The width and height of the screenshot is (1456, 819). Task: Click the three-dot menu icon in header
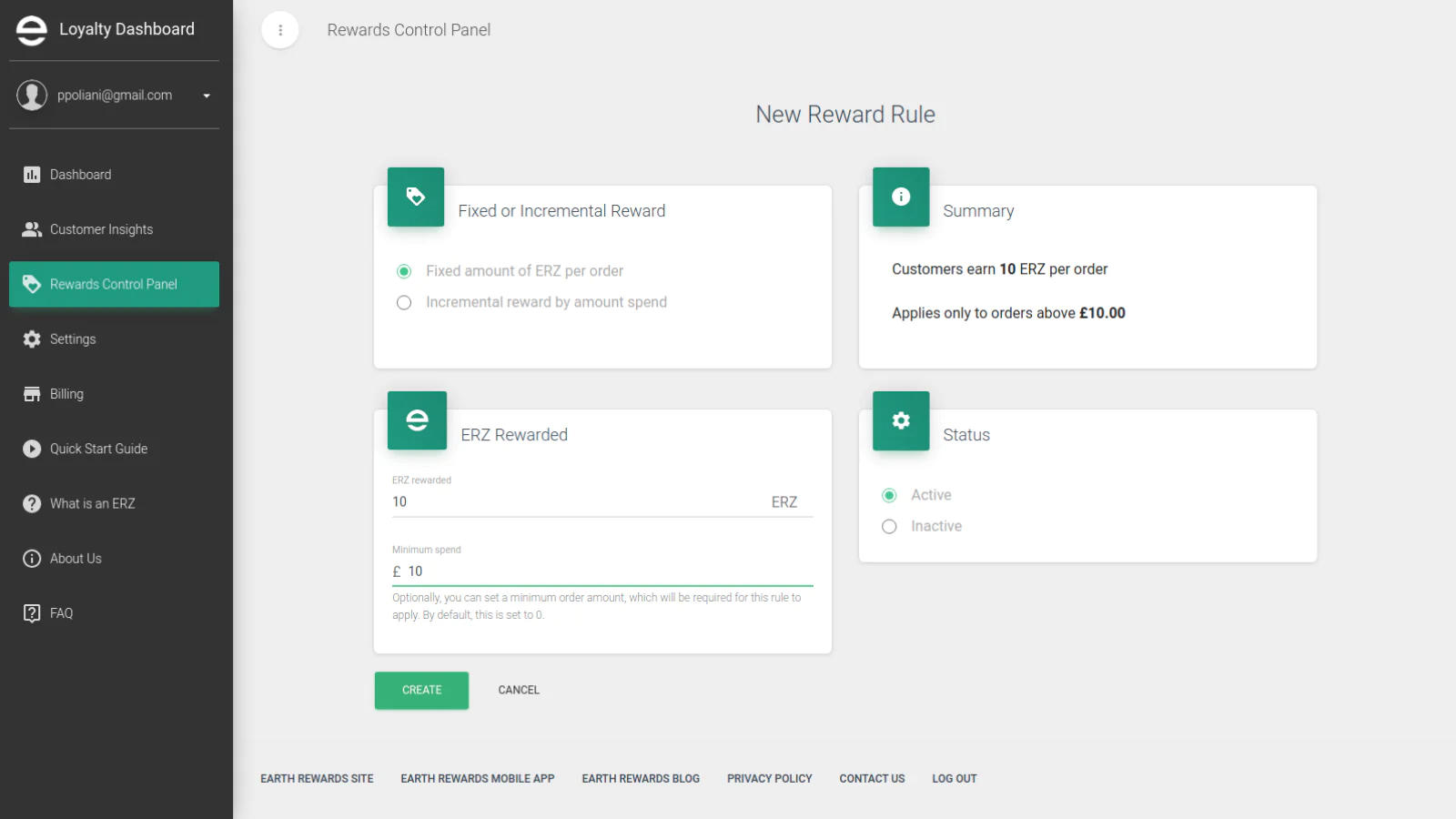280,30
